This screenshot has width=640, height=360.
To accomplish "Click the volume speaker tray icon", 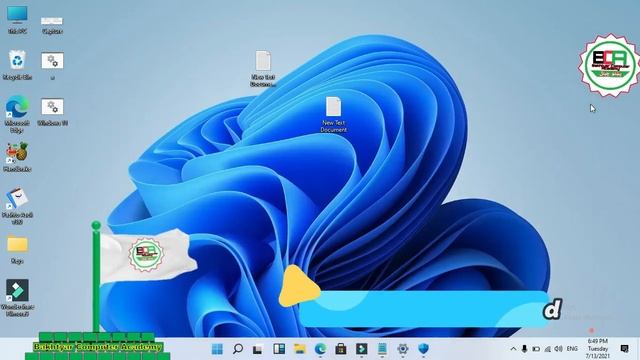I will [x=558, y=349].
